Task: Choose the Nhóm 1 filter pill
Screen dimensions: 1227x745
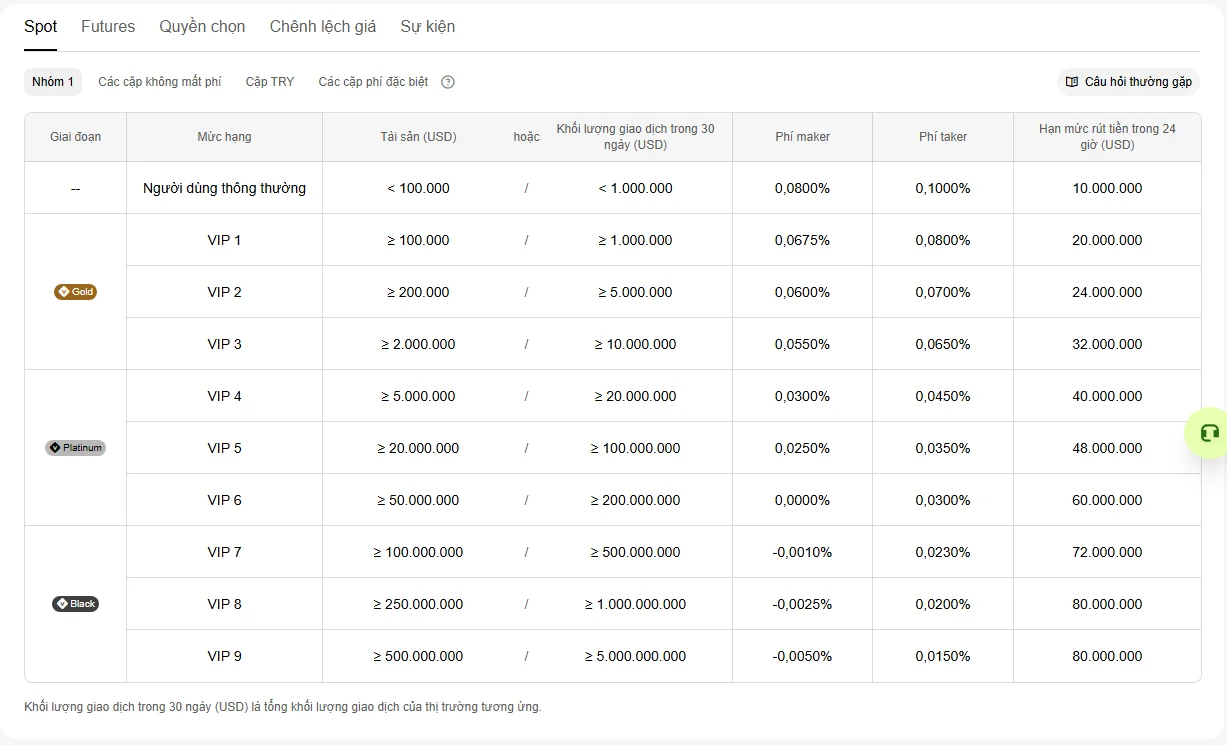Action: (53, 82)
